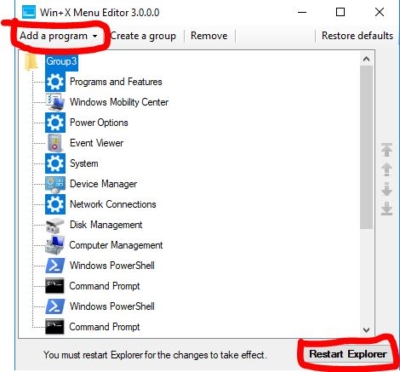Click the Restart Explorer button

coord(348,354)
